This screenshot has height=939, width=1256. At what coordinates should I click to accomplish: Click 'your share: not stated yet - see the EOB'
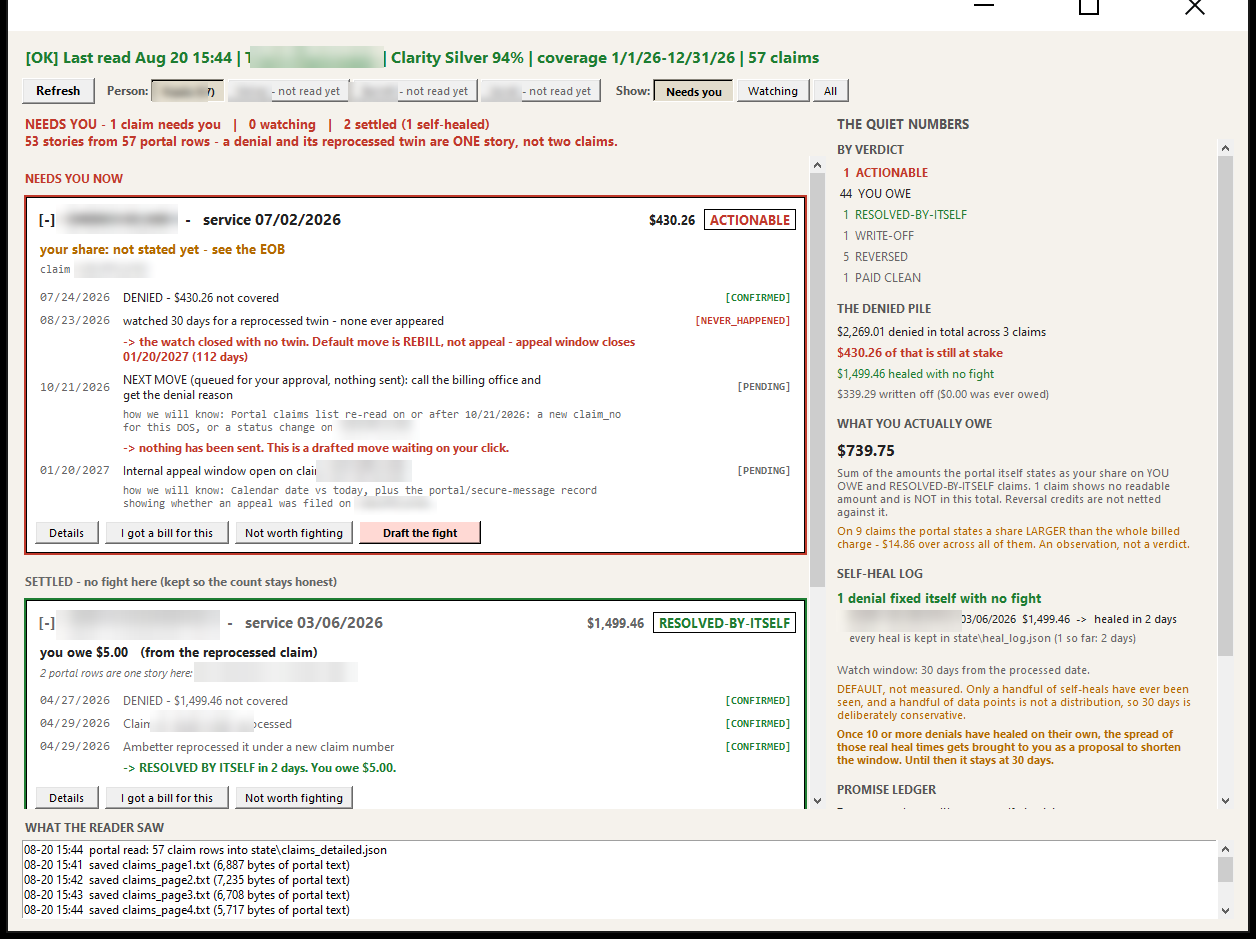(x=162, y=249)
